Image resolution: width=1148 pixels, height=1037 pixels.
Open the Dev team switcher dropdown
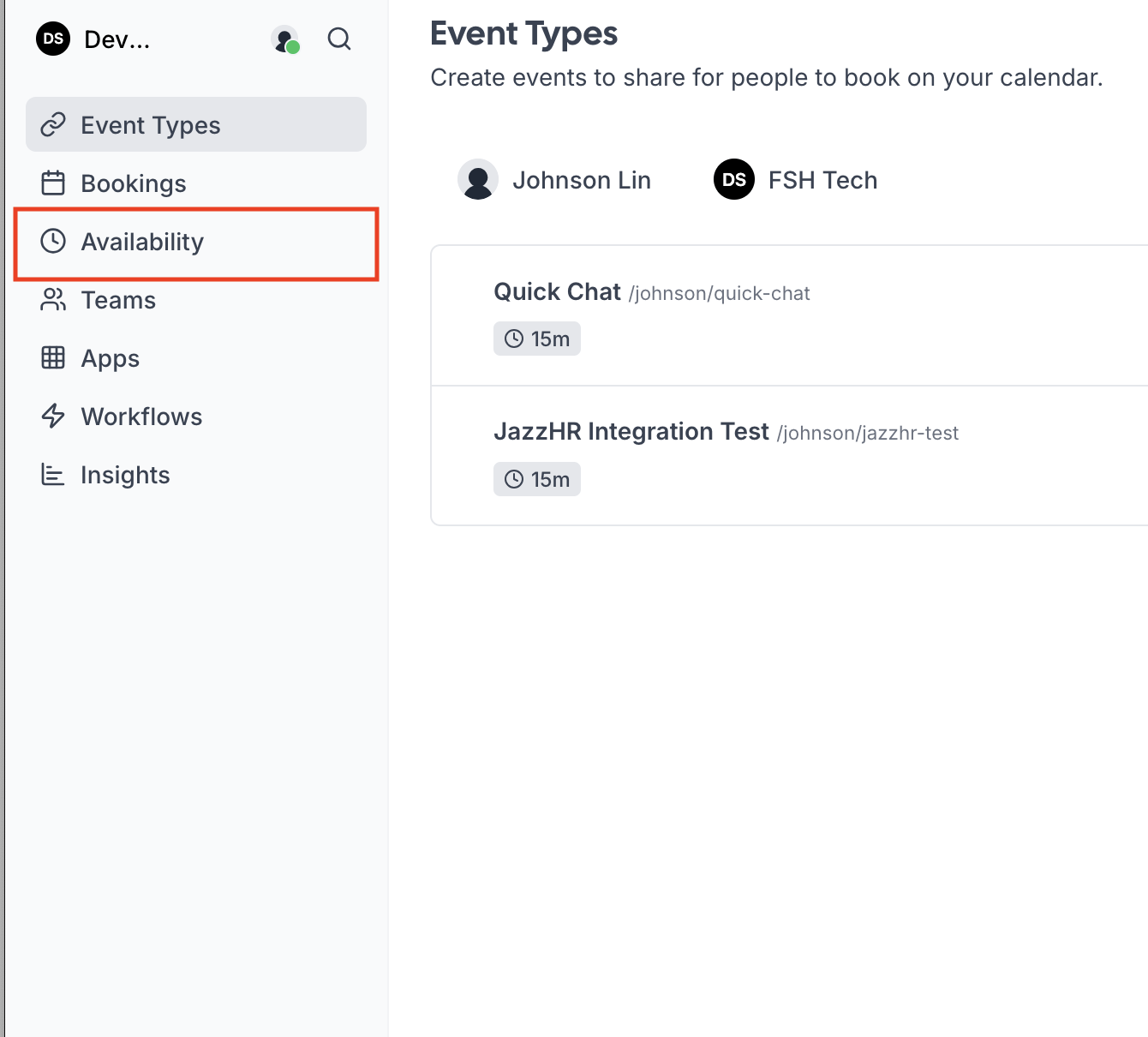point(94,39)
